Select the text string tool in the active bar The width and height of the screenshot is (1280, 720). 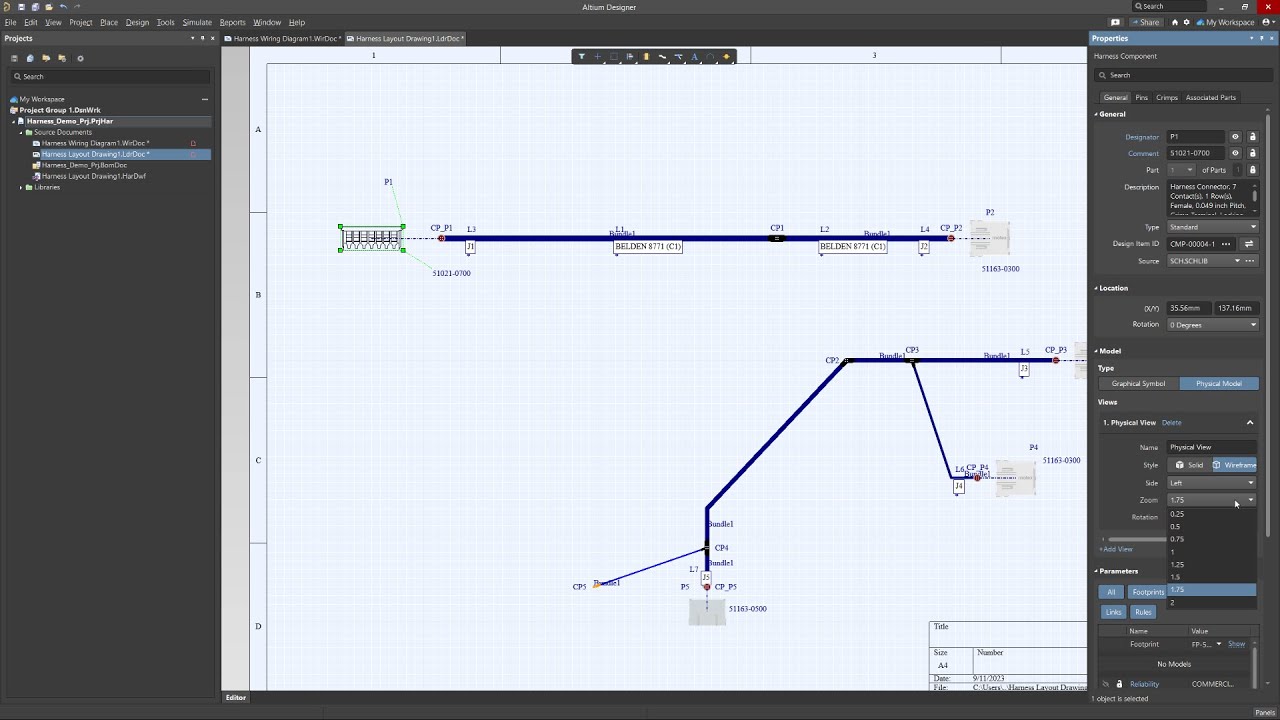pyautogui.click(x=694, y=57)
